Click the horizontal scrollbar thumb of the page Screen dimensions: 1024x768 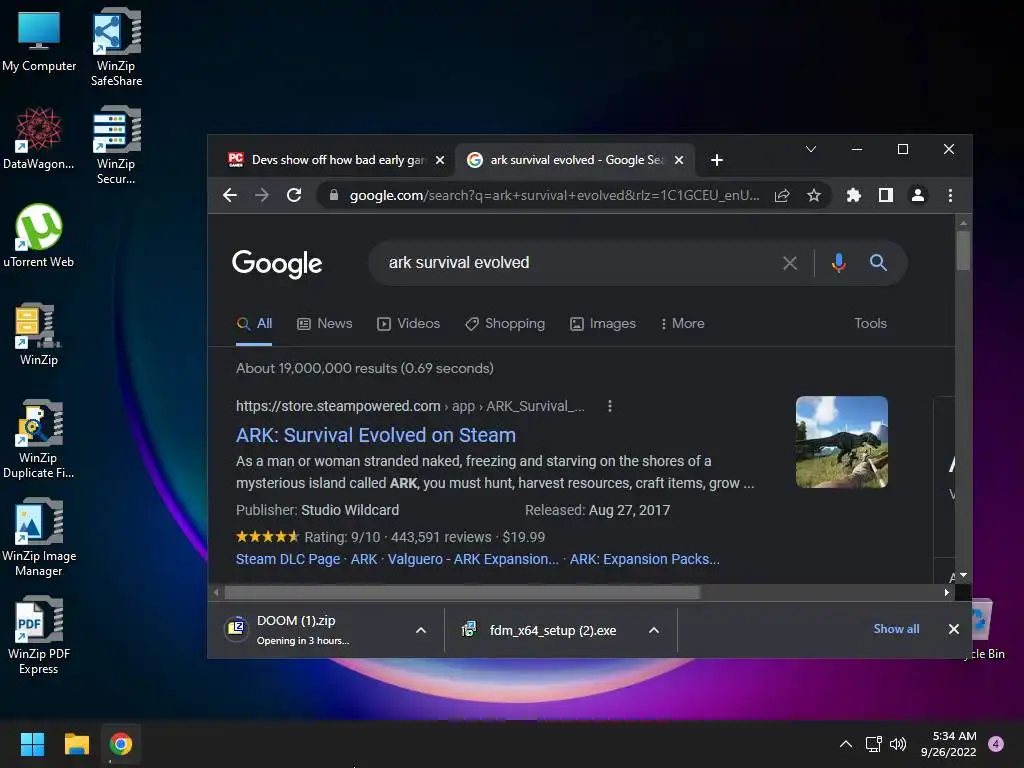462,592
